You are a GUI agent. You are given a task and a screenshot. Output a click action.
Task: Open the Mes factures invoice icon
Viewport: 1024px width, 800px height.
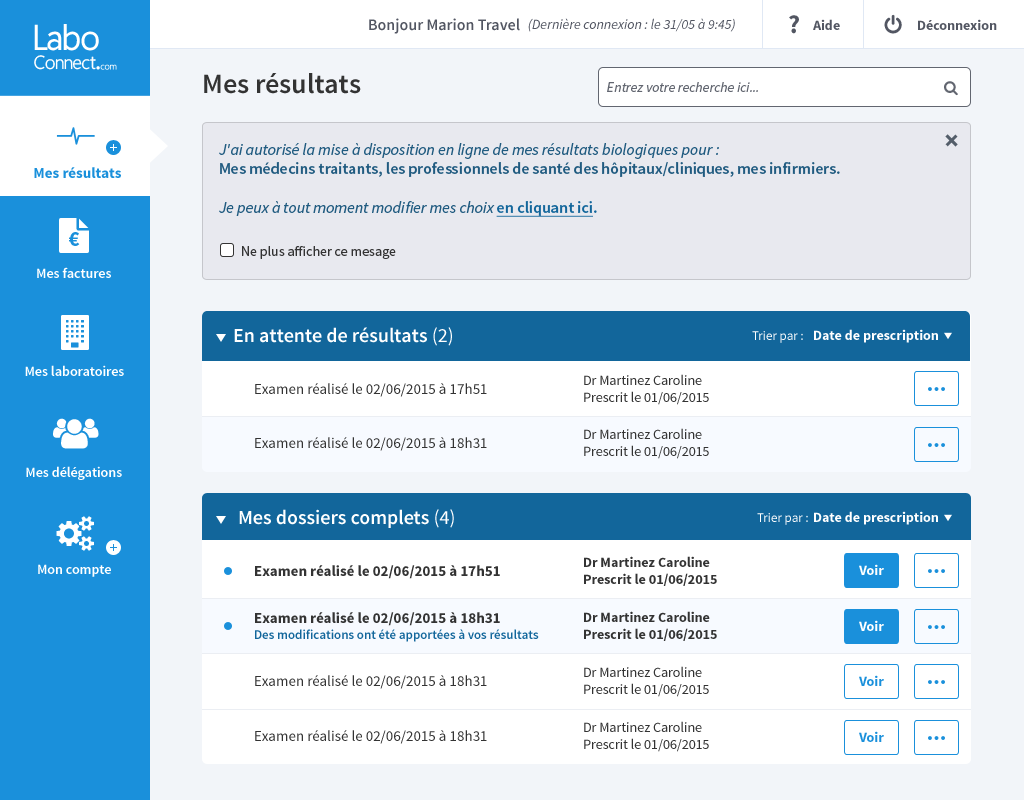(73, 237)
